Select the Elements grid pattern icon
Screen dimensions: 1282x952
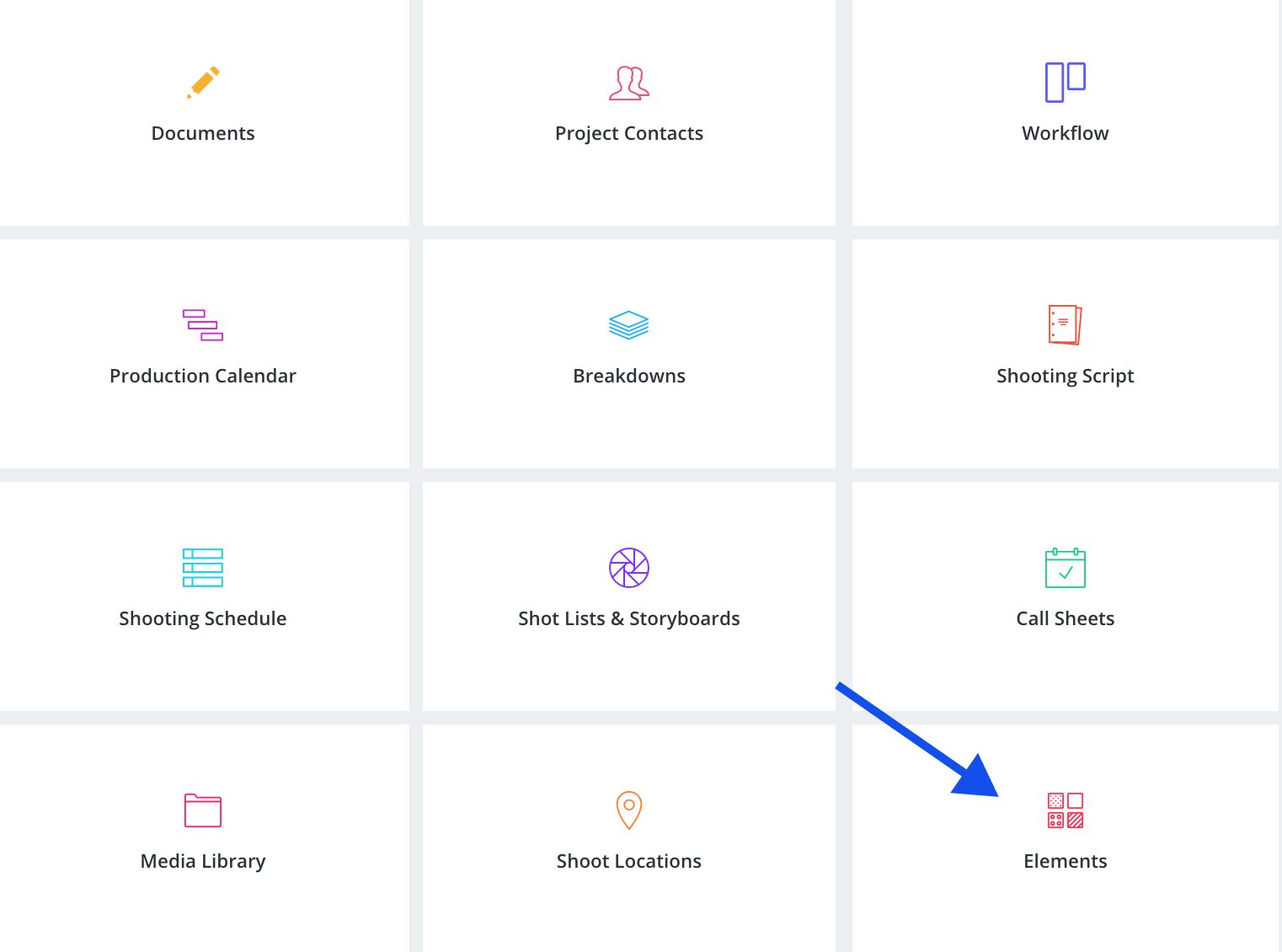1065,810
